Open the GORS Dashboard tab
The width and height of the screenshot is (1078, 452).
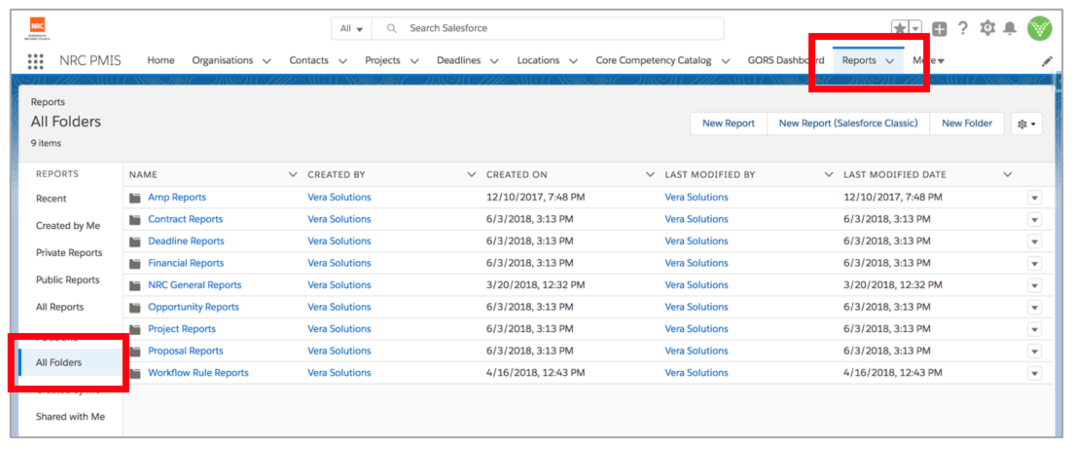[786, 61]
